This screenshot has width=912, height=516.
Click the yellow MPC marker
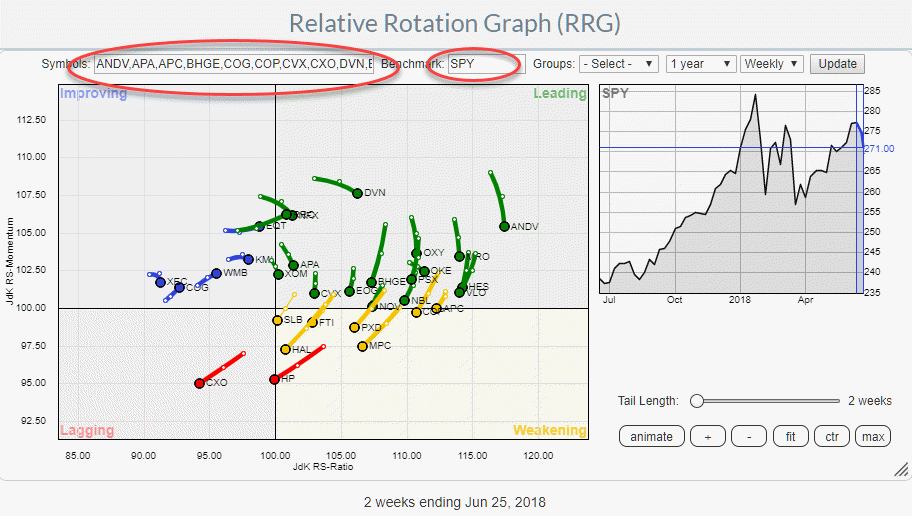(x=363, y=346)
